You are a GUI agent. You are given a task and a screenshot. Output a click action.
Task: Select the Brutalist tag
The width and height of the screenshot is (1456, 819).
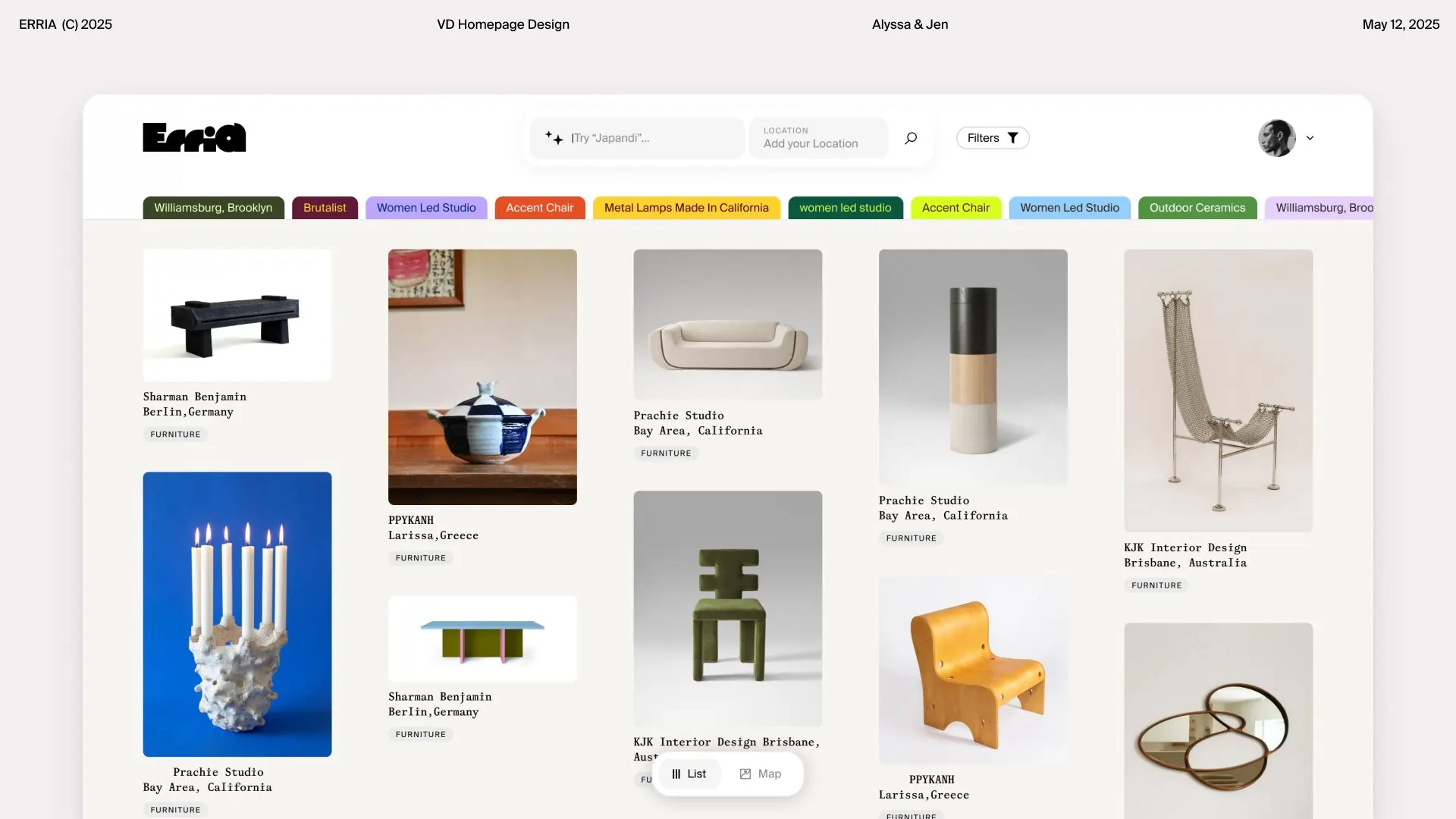click(325, 208)
